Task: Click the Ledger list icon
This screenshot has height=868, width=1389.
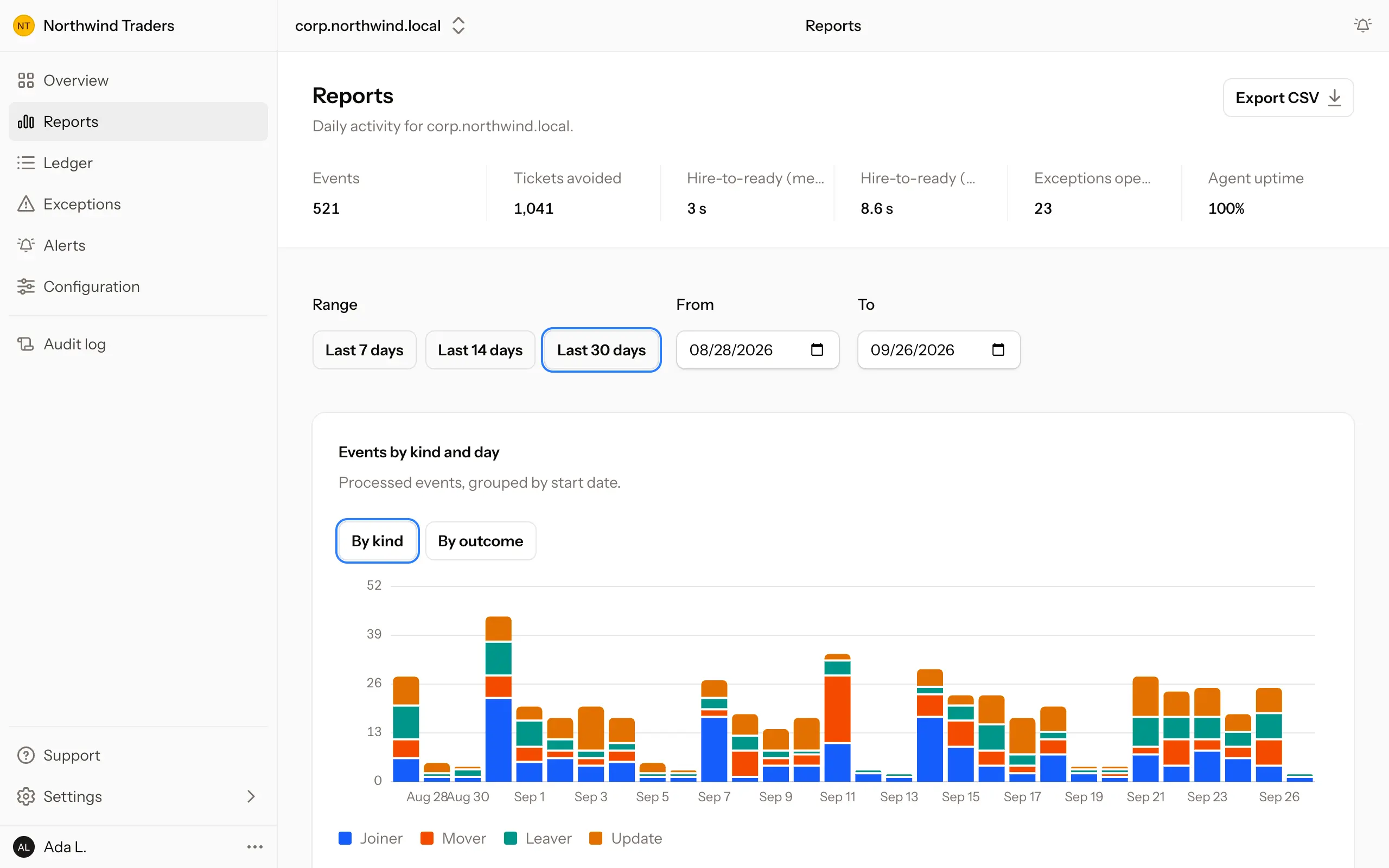Action: coord(26,163)
